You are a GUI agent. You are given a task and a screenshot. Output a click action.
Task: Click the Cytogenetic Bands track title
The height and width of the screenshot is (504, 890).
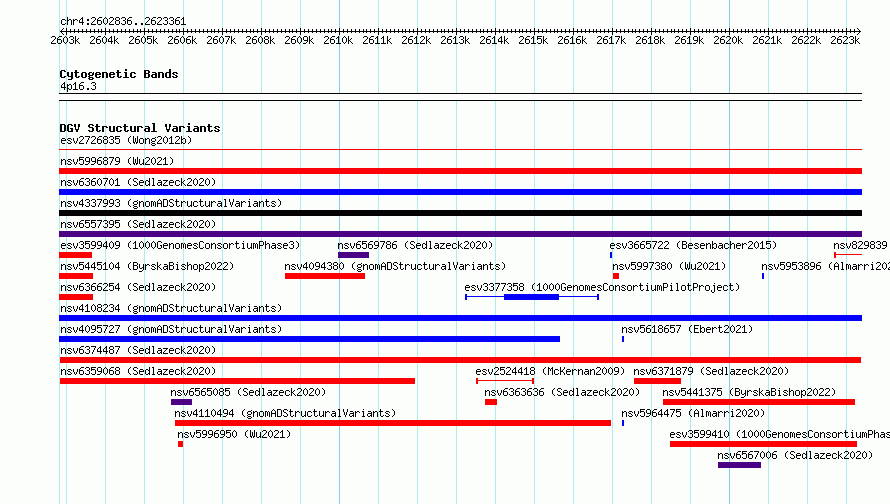click(119, 74)
